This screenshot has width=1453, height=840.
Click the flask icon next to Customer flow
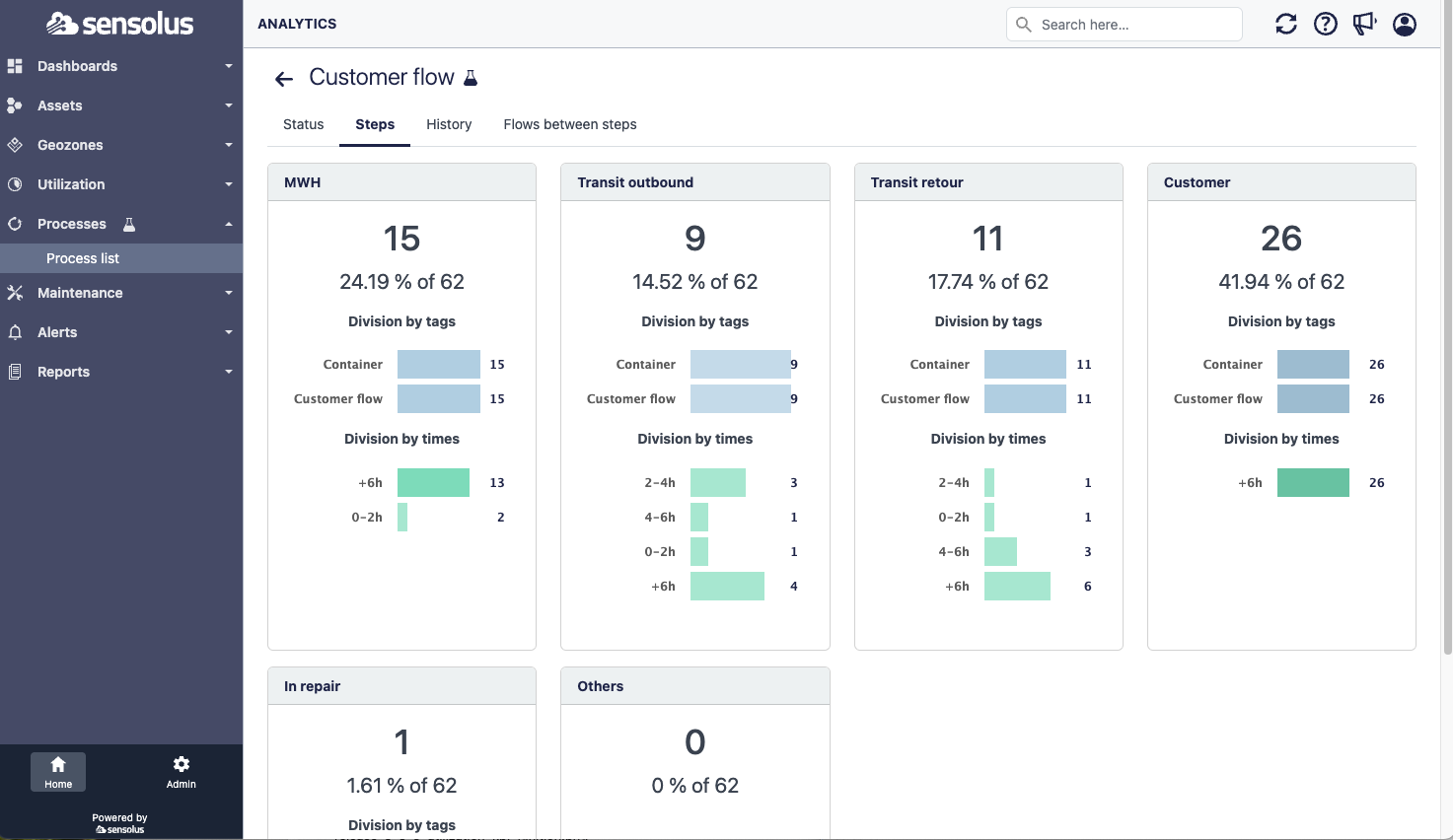pyautogui.click(x=471, y=78)
